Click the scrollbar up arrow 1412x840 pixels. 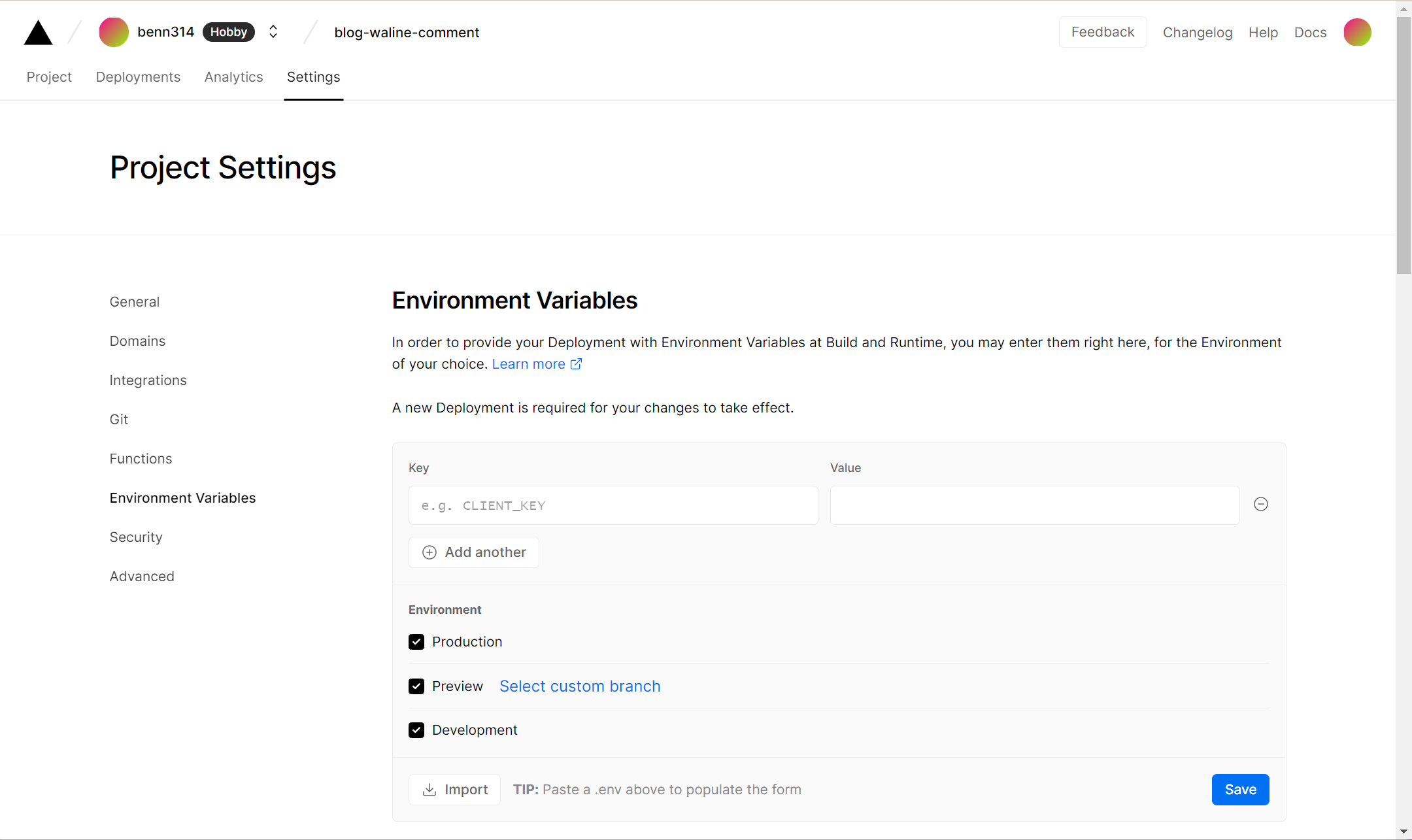click(x=1404, y=8)
